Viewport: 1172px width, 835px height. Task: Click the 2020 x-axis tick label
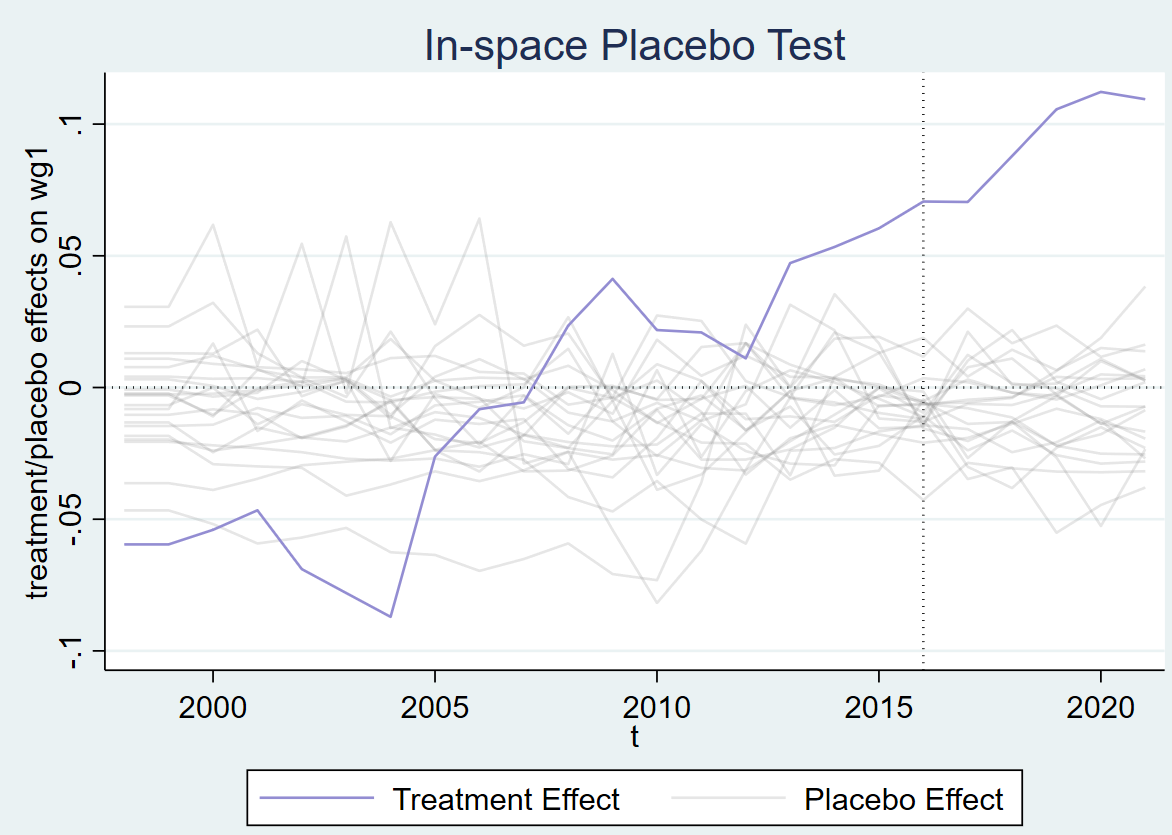point(1100,708)
